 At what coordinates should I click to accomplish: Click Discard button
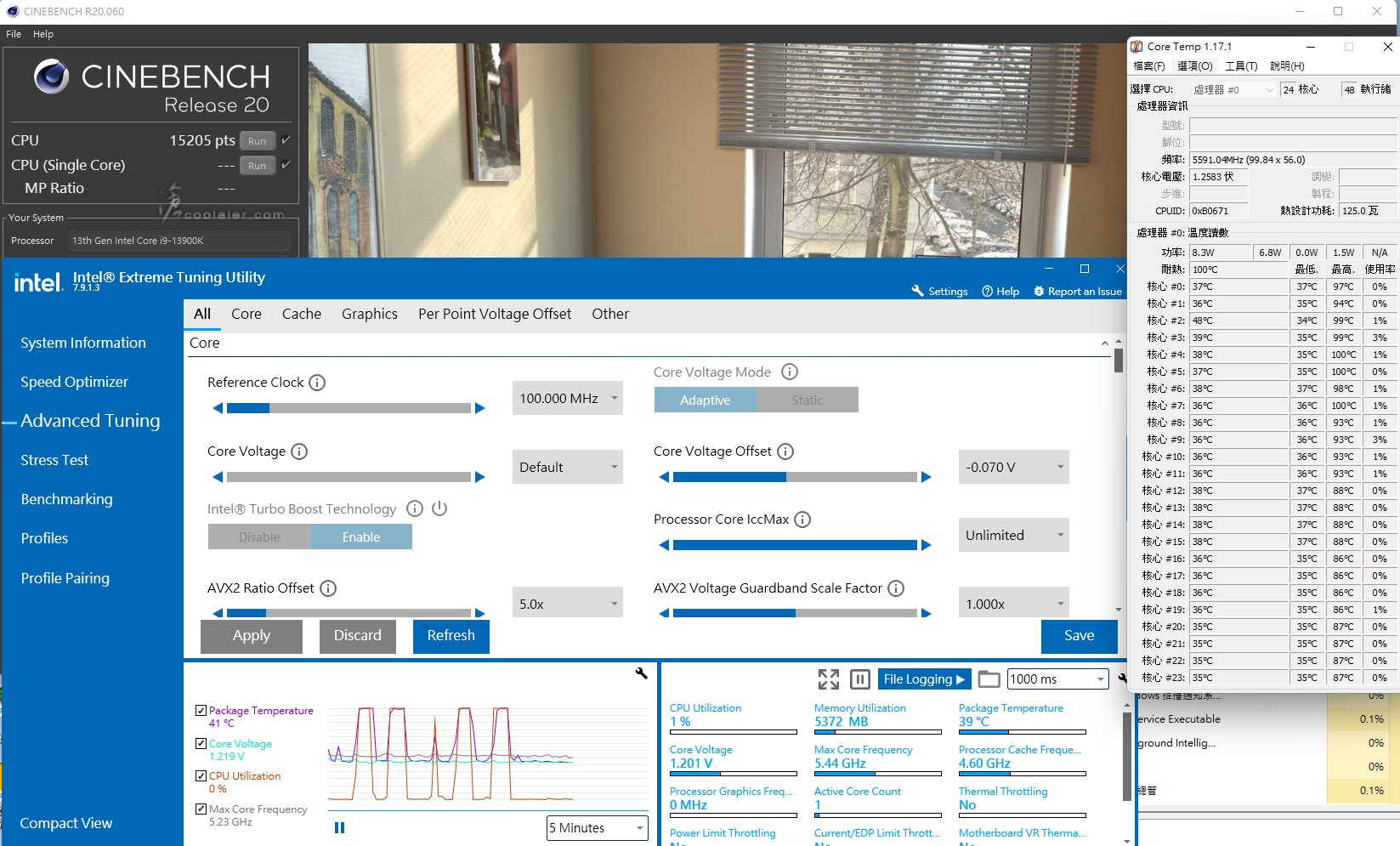[358, 635]
